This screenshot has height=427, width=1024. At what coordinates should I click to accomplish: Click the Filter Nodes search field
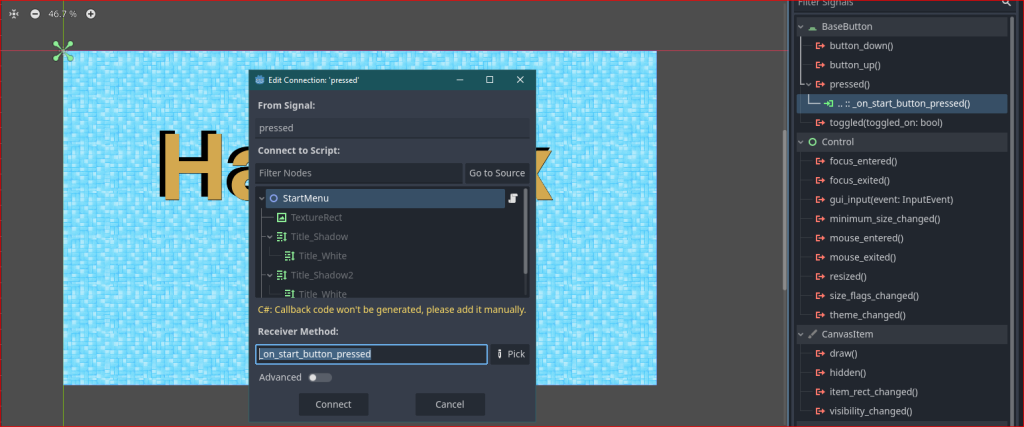point(358,173)
